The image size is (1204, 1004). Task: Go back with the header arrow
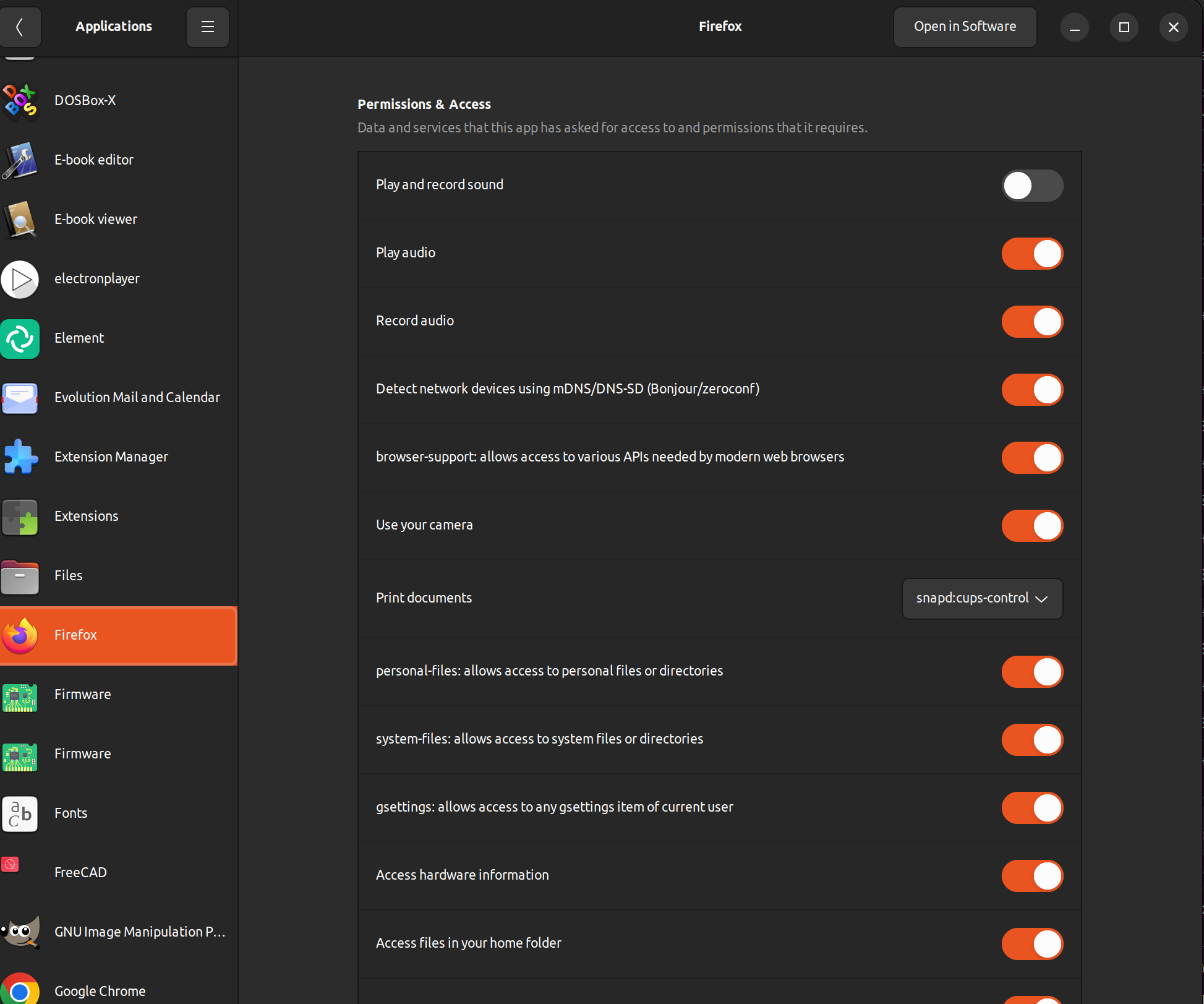(20, 27)
